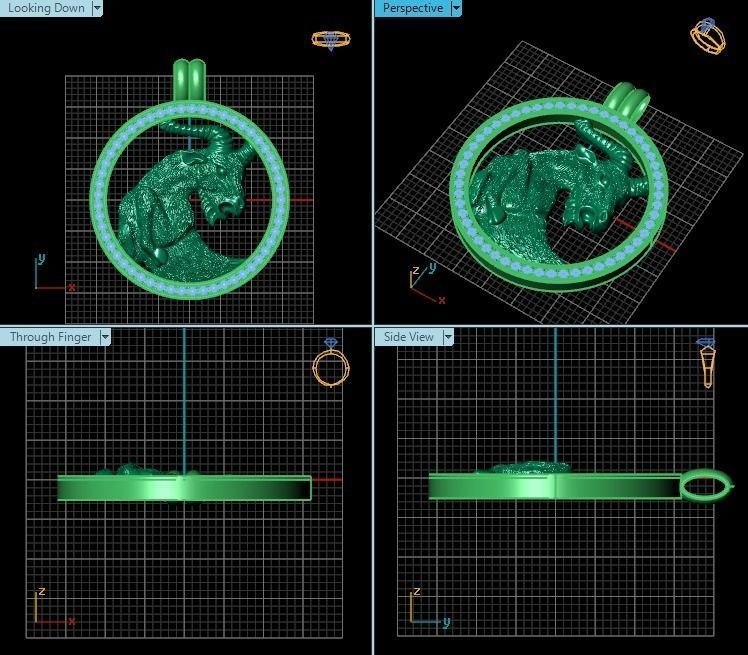The height and width of the screenshot is (655, 748).
Task: Click the front ring icon in Through Finger
Action: click(x=331, y=363)
